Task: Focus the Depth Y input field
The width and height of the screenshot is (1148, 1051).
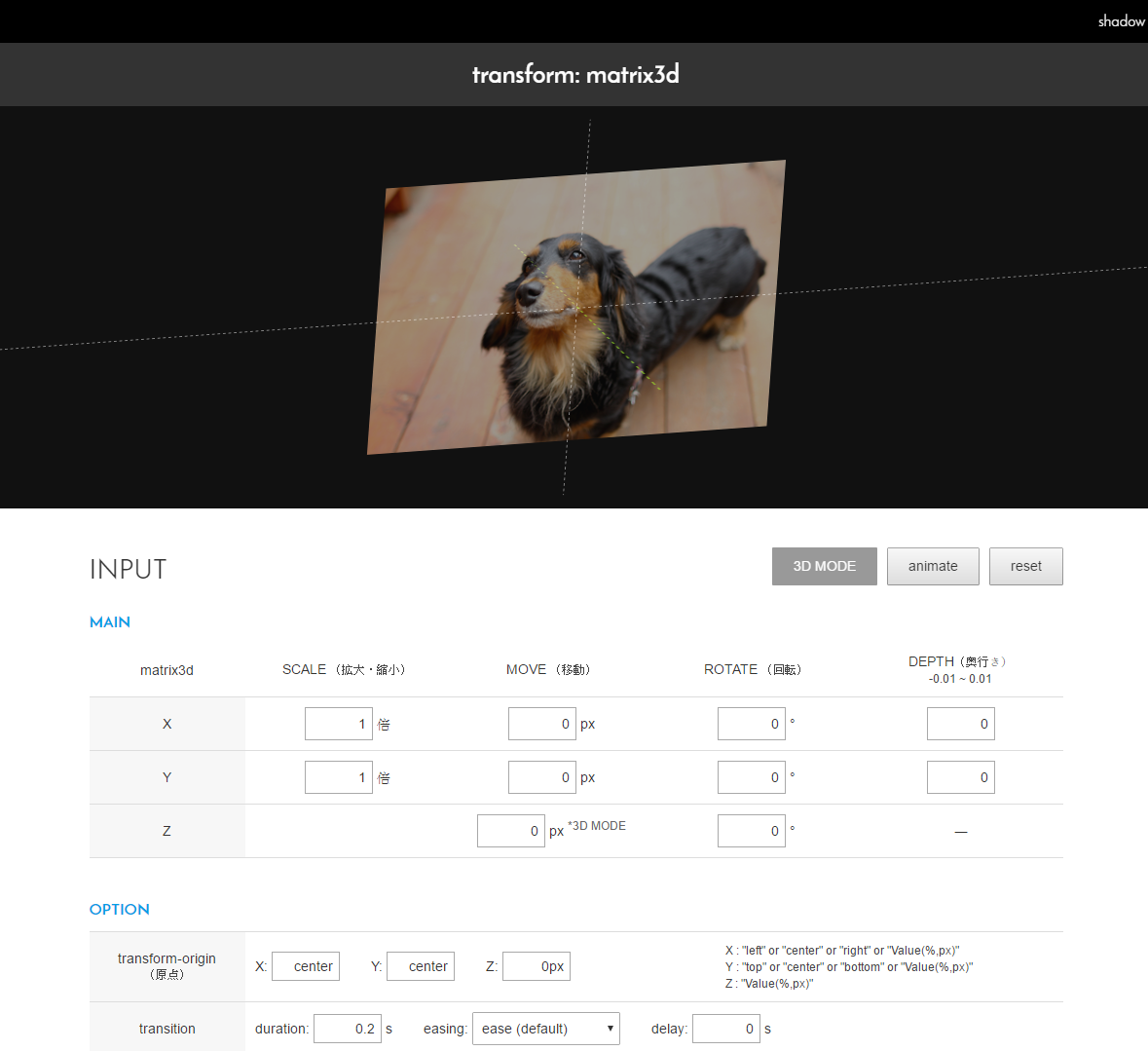Action: [960, 777]
